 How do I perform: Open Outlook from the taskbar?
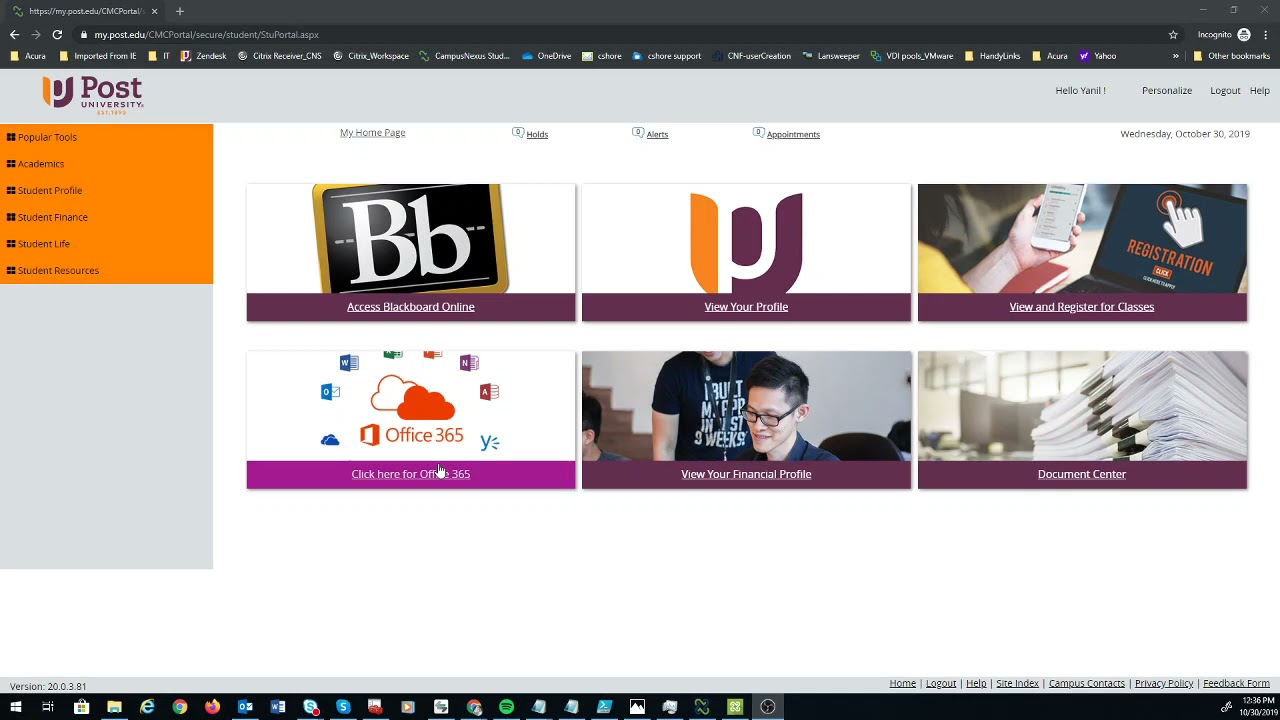245,707
